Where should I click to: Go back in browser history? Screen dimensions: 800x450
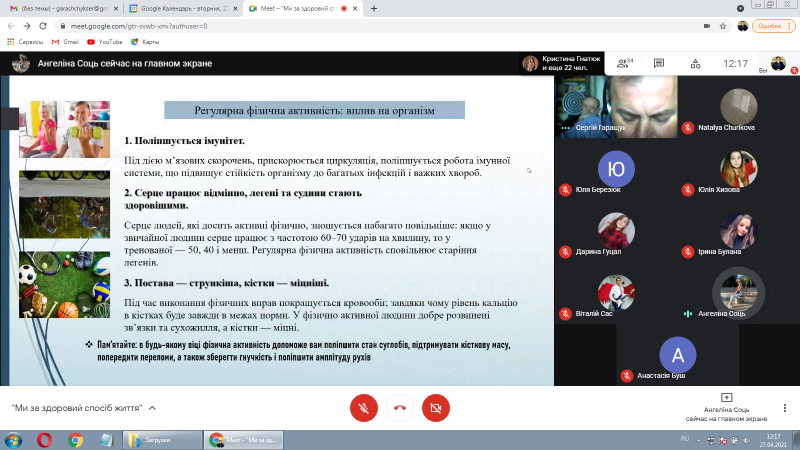click(11, 26)
